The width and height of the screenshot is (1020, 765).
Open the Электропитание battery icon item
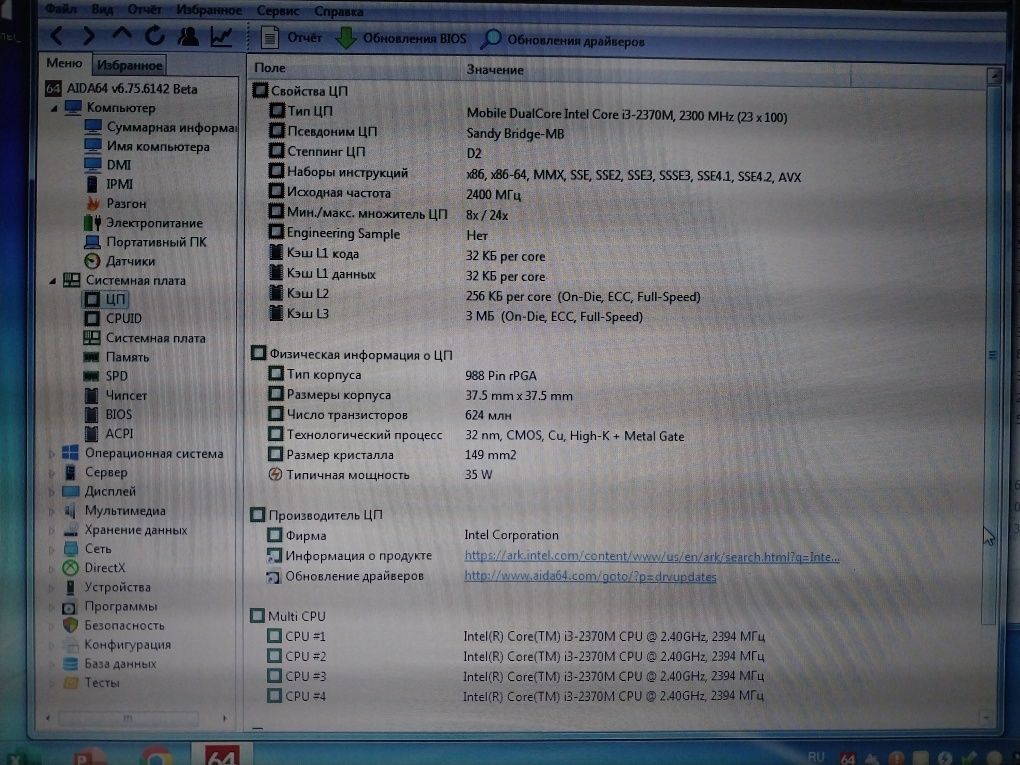[92, 223]
